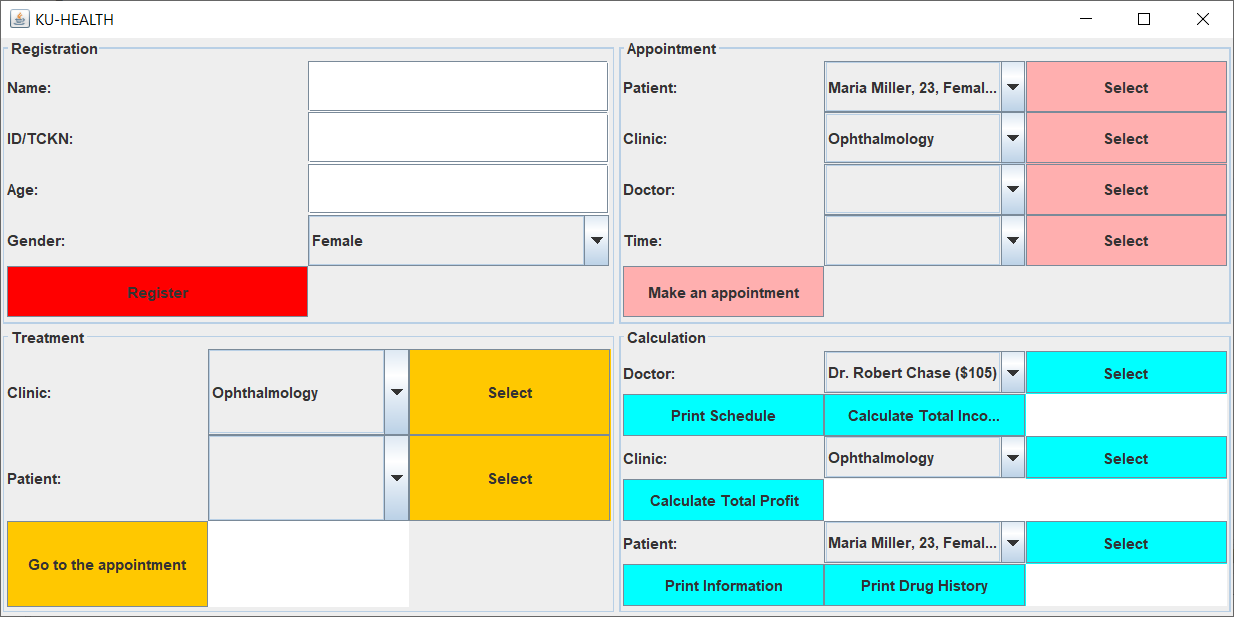Maximize the KU-HEALTH window
1234x617 pixels.
click(x=1144, y=19)
